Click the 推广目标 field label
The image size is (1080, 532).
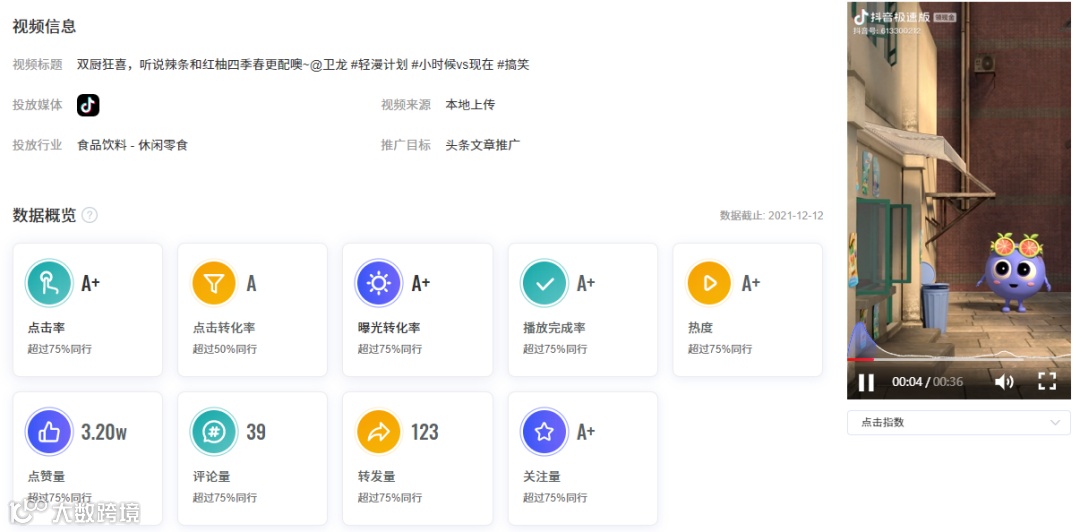pos(406,145)
